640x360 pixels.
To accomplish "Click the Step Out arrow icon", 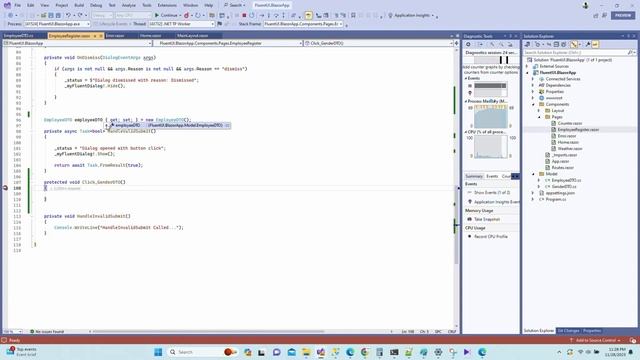I will tap(283, 15).
